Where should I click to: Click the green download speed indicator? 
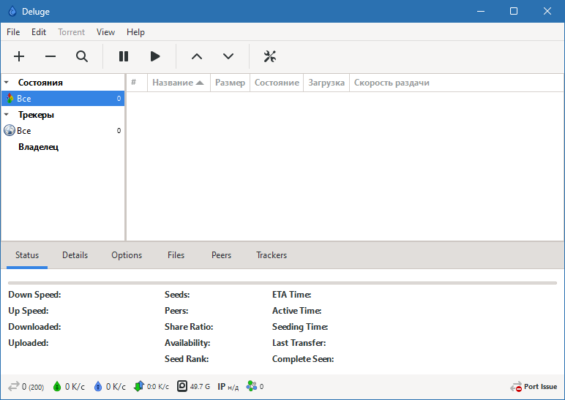[68, 387]
